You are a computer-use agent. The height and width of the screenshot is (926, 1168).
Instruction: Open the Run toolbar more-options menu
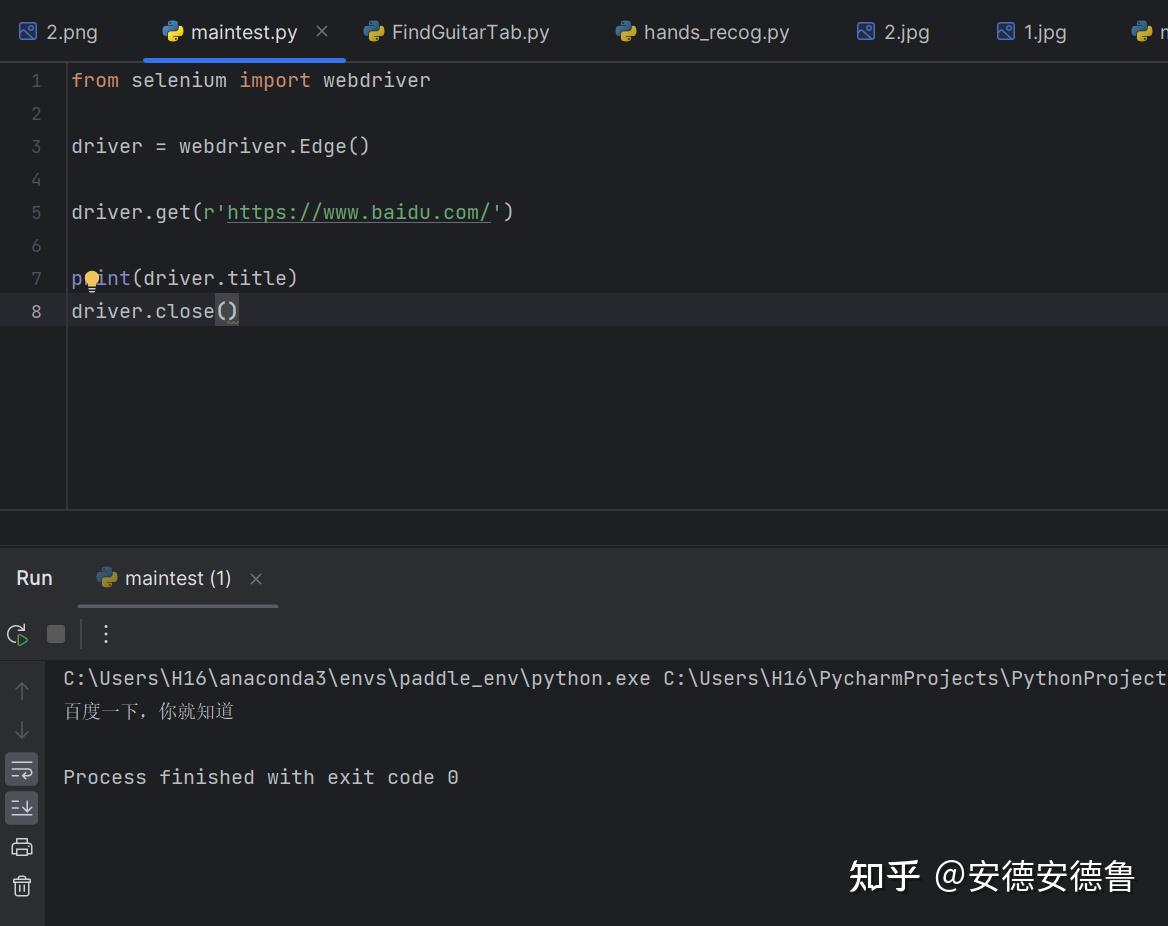tap(106, 634)
